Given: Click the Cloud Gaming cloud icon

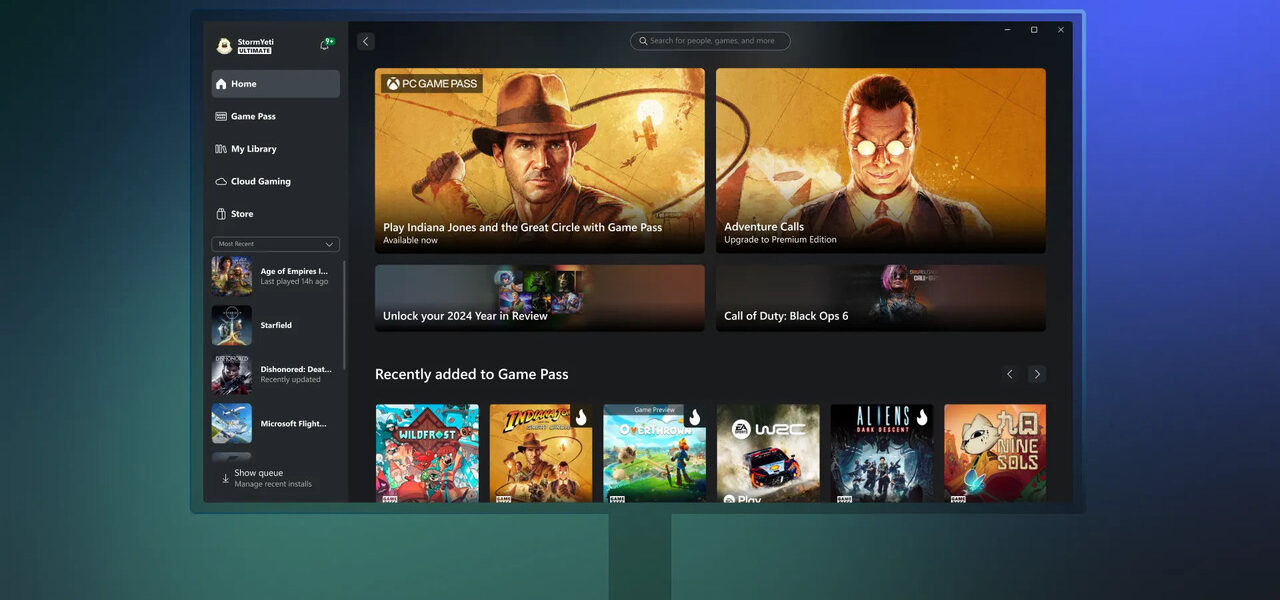Looking at the screenshot, I should [x=221, y=182].
